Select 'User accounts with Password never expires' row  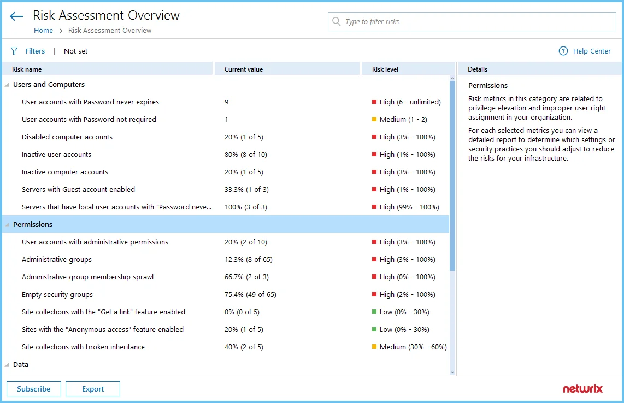[x=226, y=102]
